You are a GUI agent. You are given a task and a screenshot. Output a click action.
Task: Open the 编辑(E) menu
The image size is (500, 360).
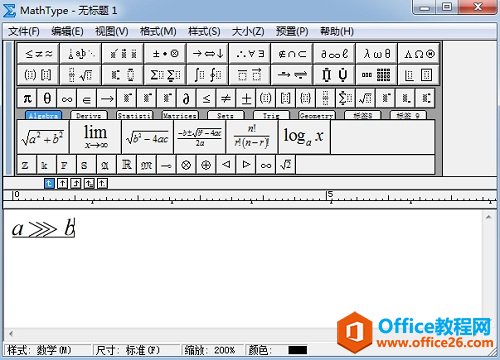67,32
